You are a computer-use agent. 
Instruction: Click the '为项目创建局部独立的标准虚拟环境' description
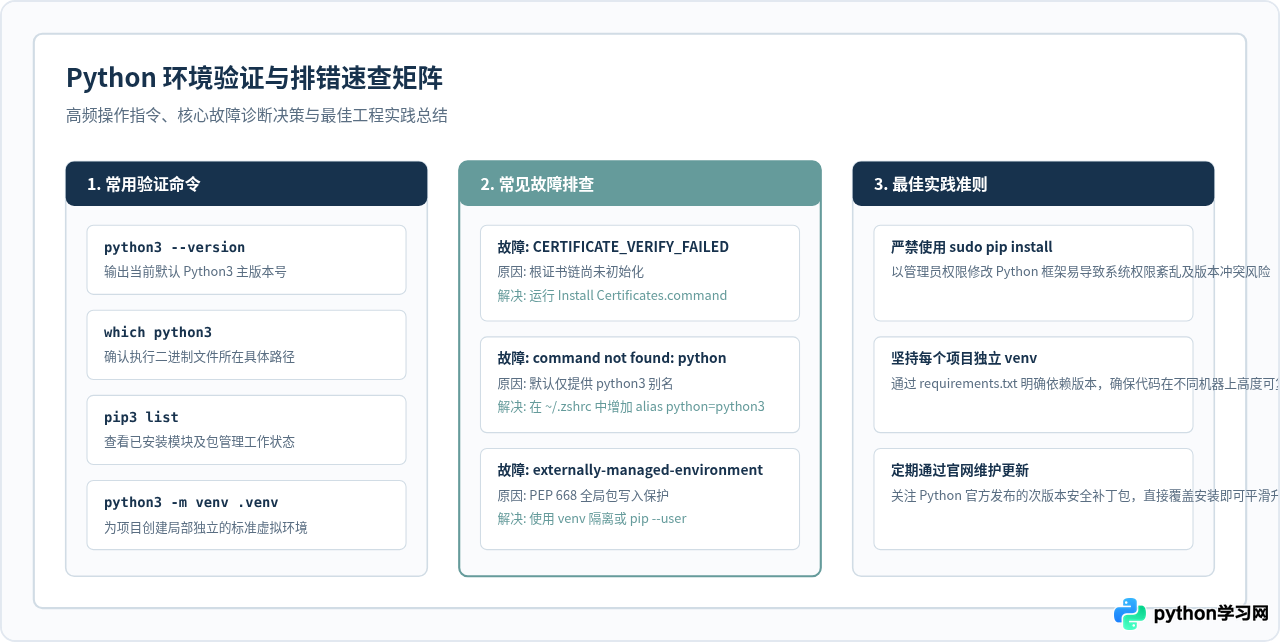[x=205, y=527]
